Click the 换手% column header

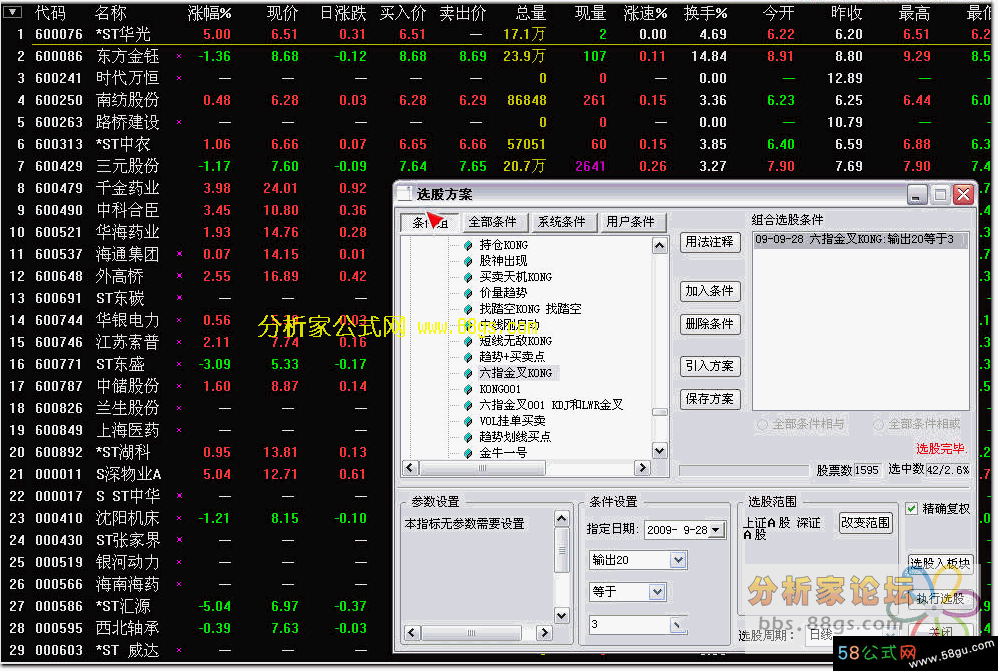tap(705, 13)
